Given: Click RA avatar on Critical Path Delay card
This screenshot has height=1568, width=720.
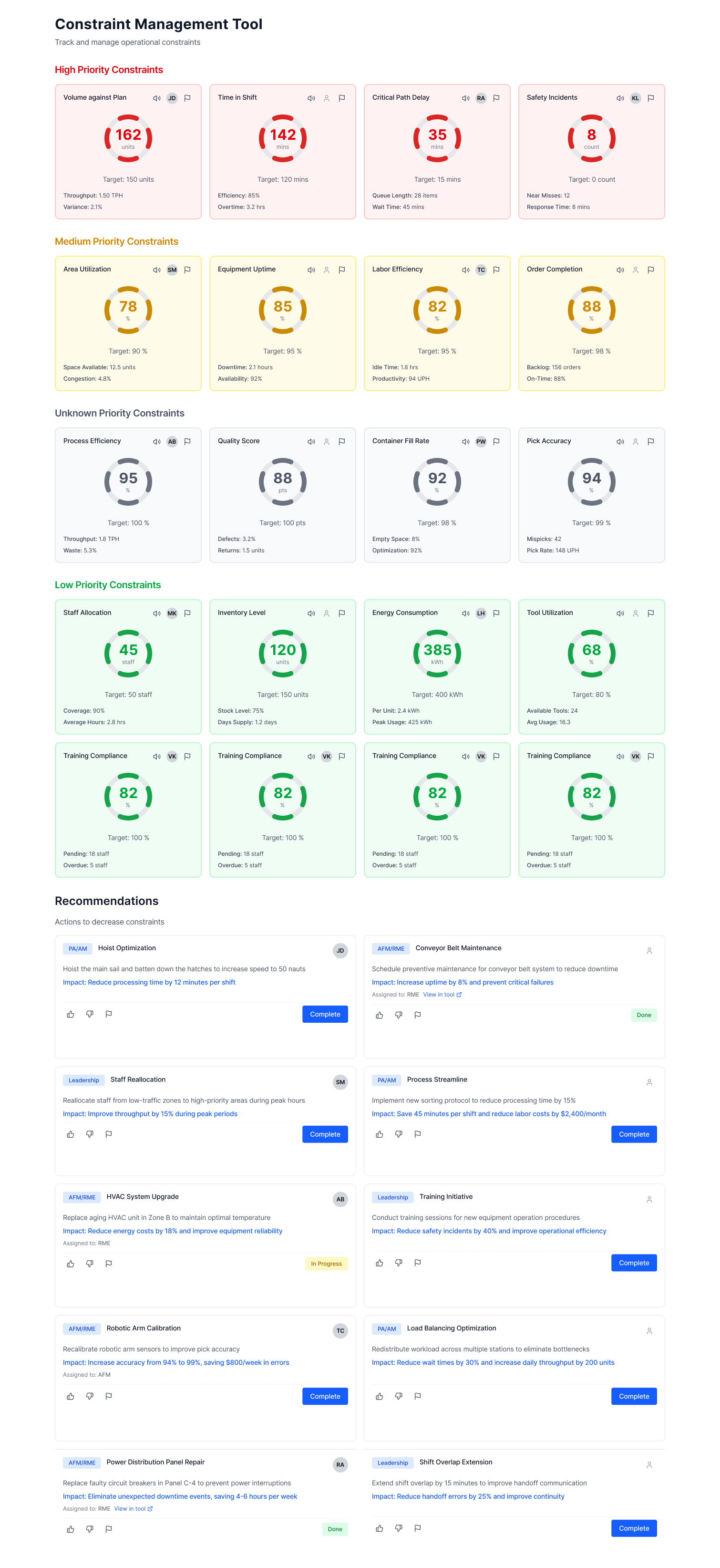Looking at the screenshot, I should [481, 98].
